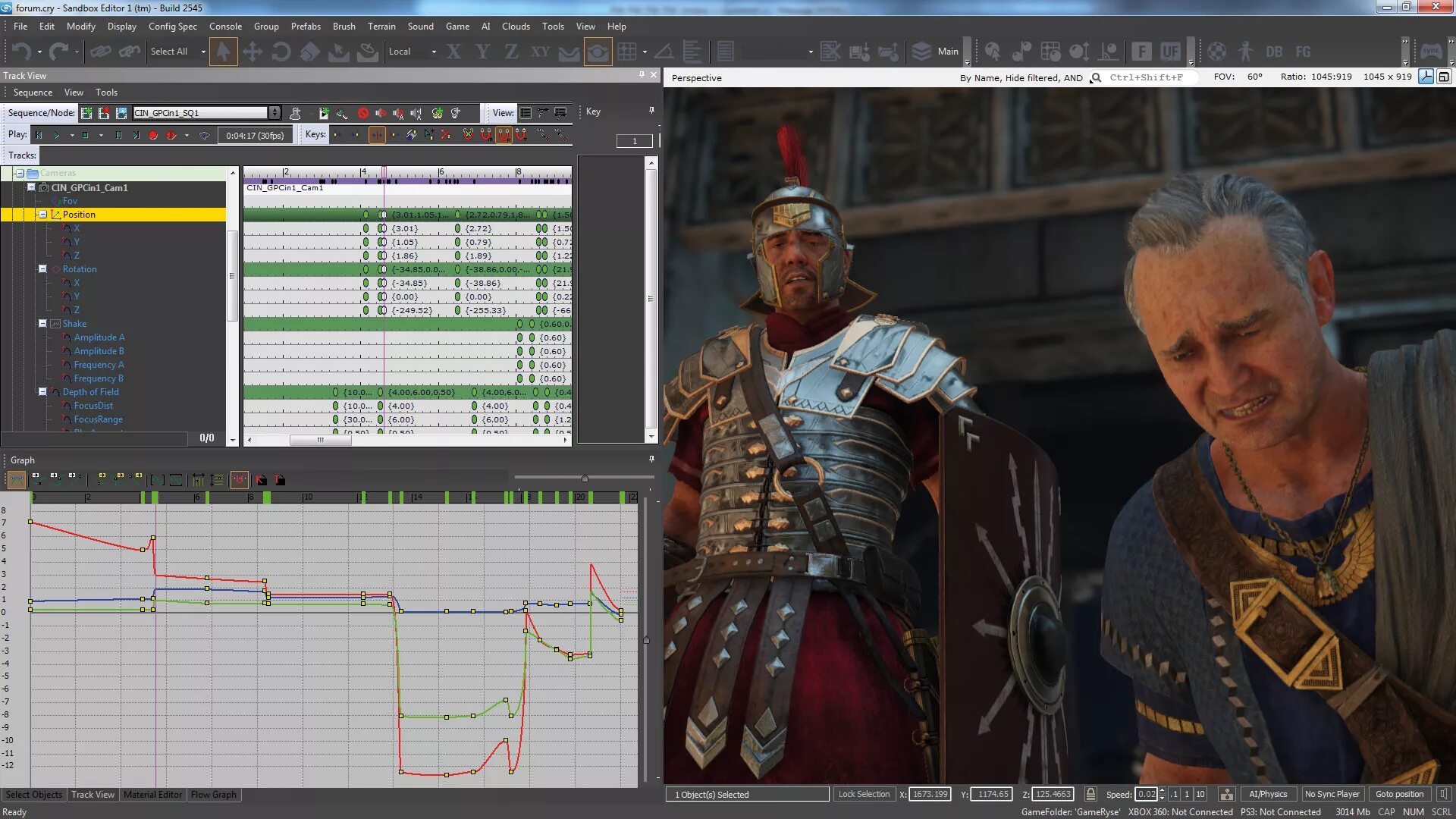Toggle the Move Keys mode button
The height and width of the screenshot is (819, 1456).
pos(377,135)
